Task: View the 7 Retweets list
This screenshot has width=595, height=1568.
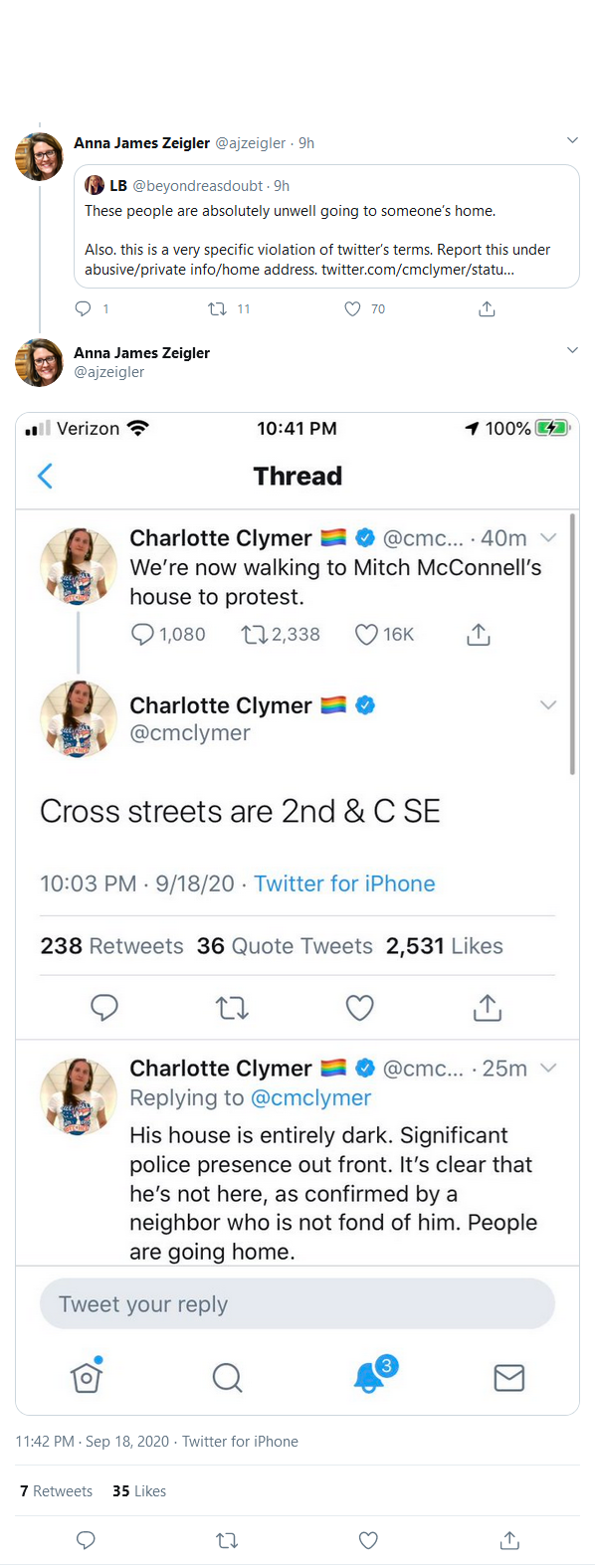Action: click(x=56, y=1491)
